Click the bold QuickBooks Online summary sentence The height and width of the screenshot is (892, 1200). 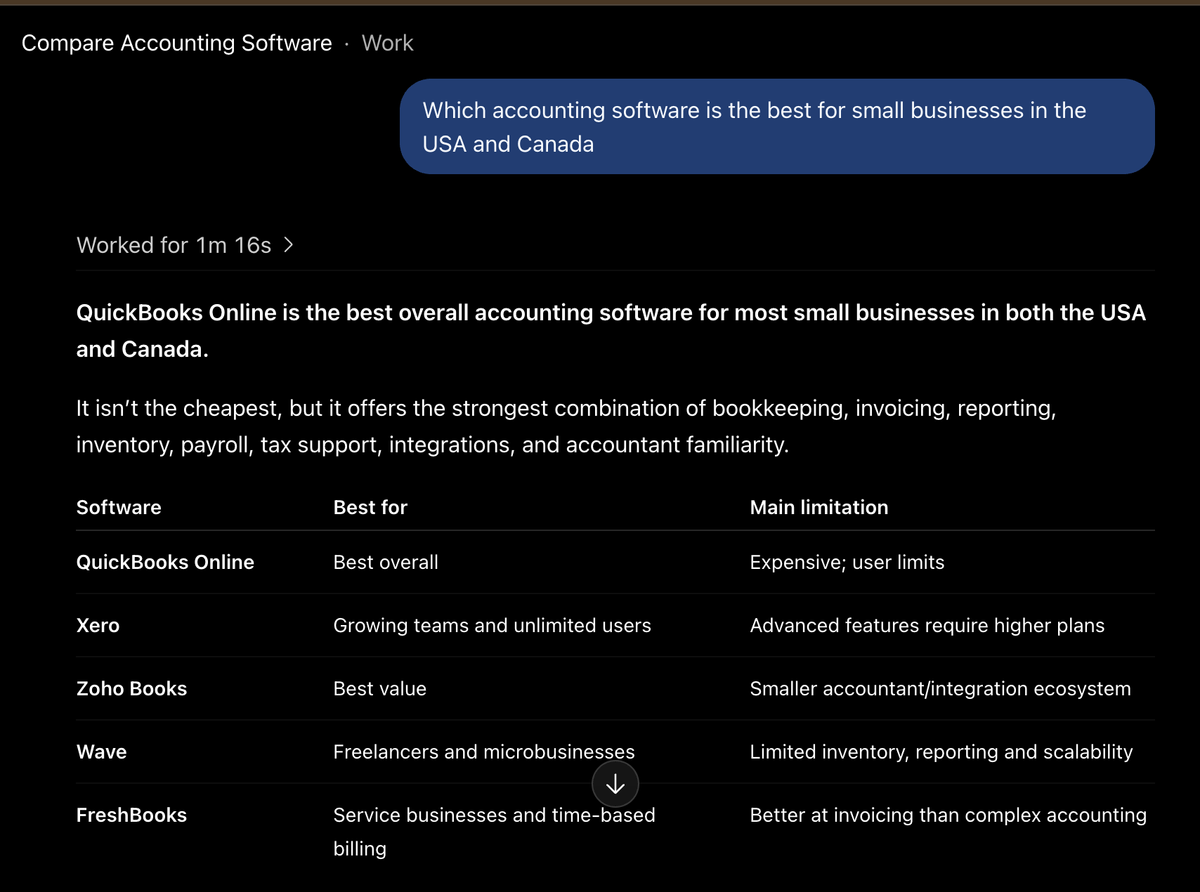pyautogui.click(x=611, y=331)
